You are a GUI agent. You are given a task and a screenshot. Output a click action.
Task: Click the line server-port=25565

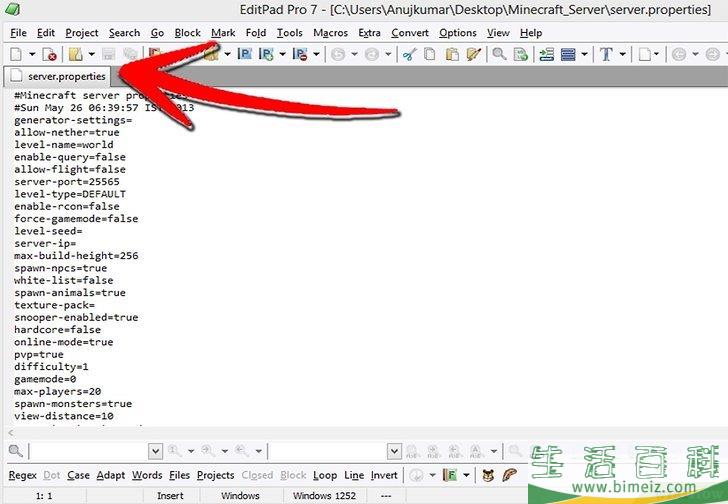tap(67, 181)
